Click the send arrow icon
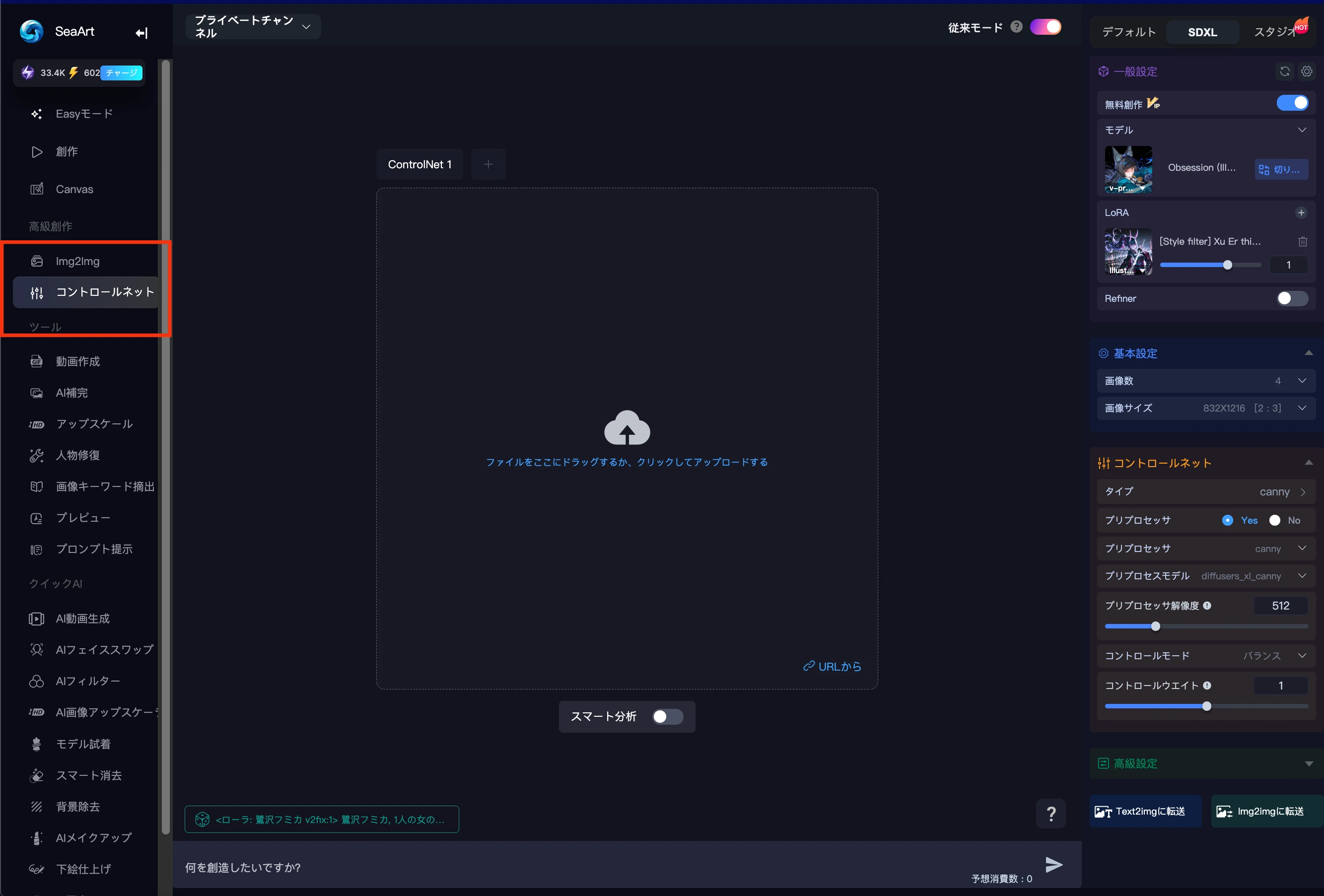This screenshot has height=896, width=1324. point(1053,864)
